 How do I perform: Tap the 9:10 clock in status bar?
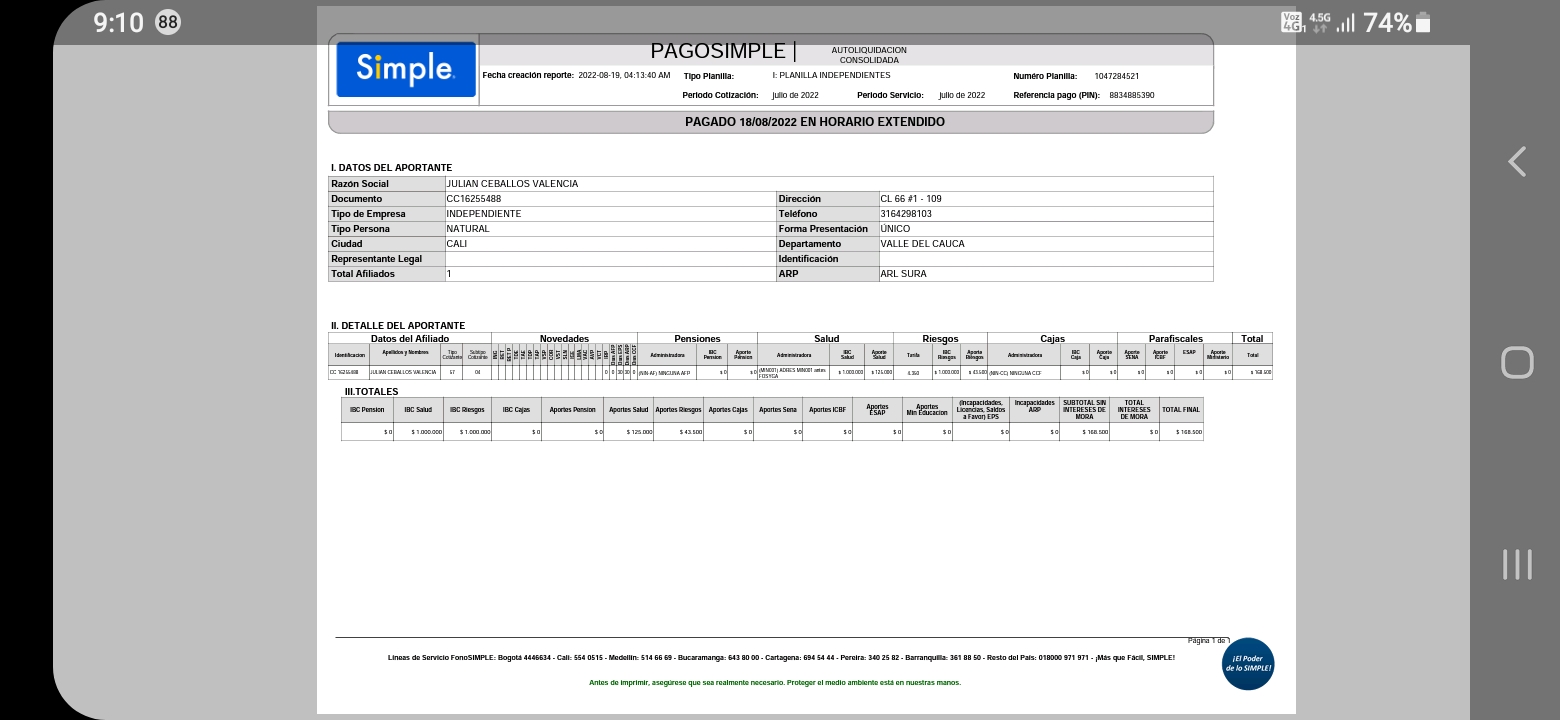[119, 23]
